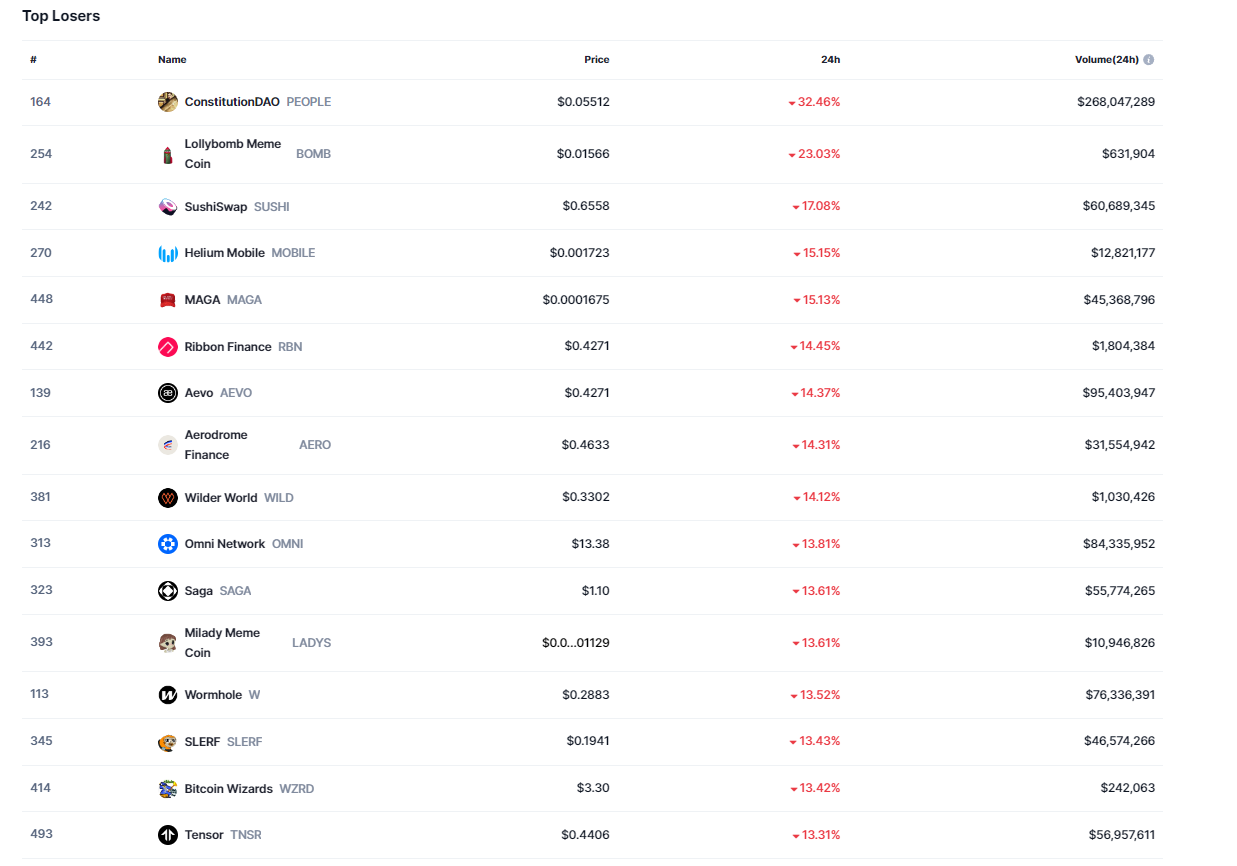This screenshot has height=866, width=1237.
Task: Click the MAGA red hat icon
Action: tap(168, 300)
